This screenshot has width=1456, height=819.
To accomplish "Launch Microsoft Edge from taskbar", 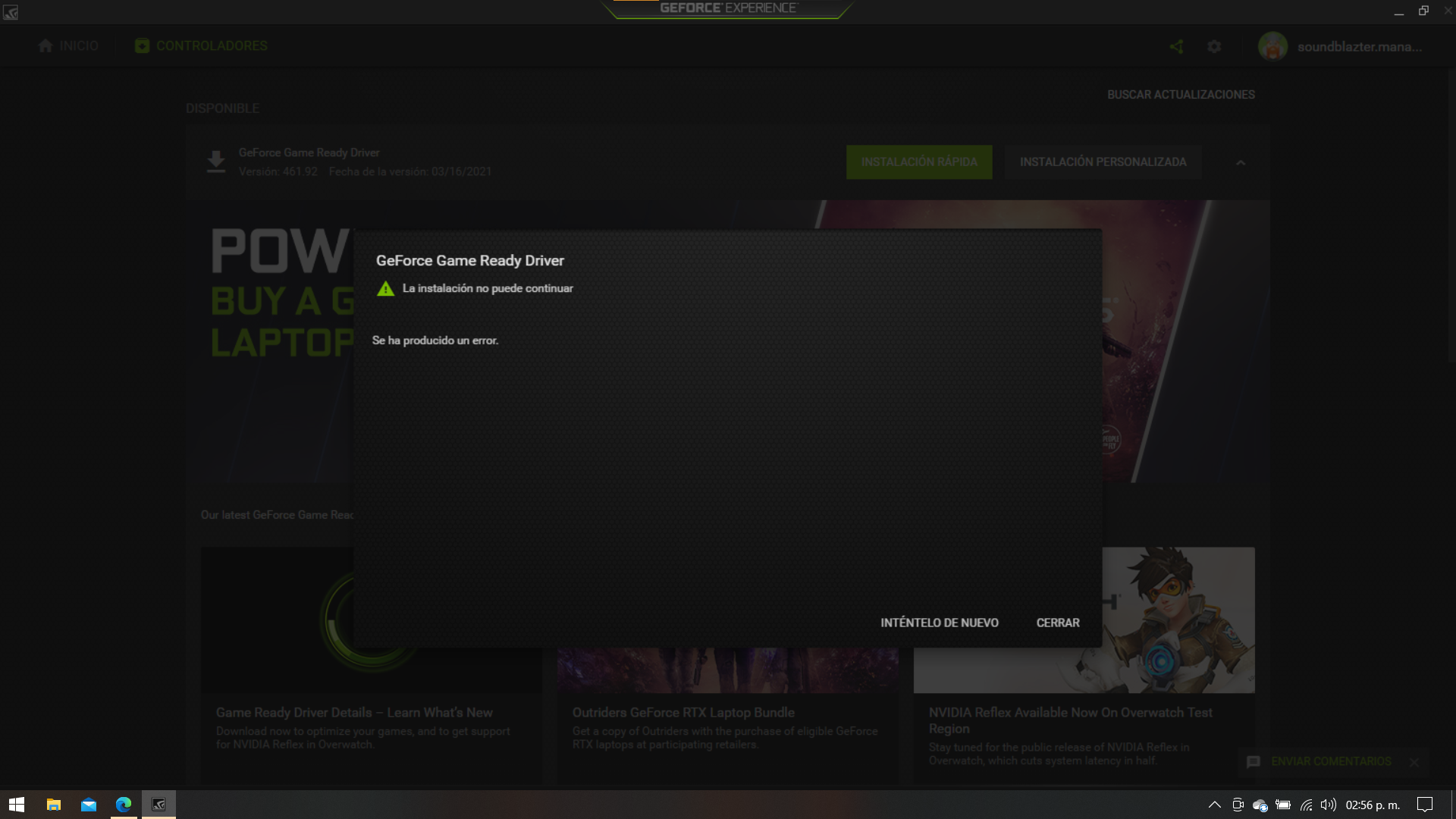I will 124,805.
